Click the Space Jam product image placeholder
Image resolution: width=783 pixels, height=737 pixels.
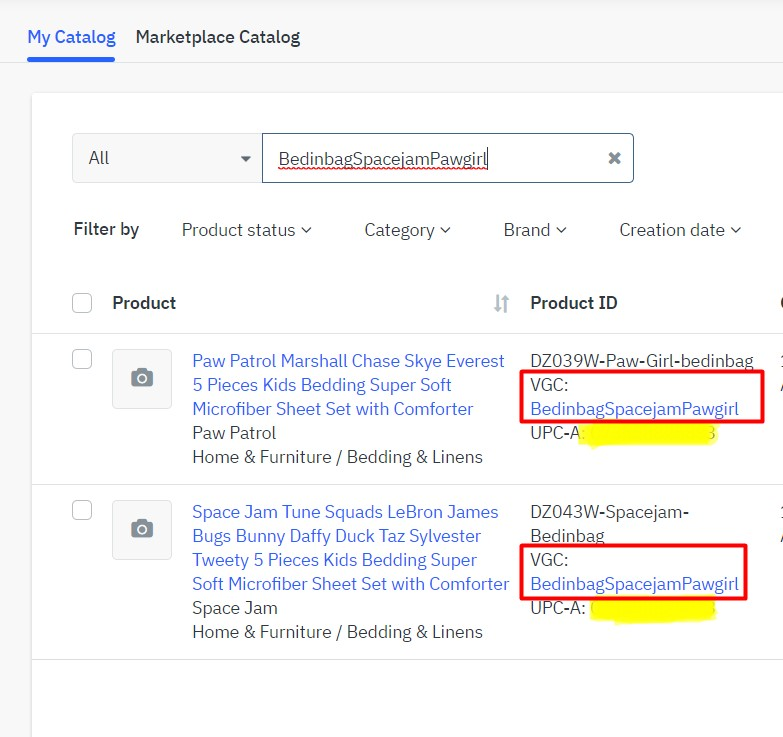coord(142,530)
